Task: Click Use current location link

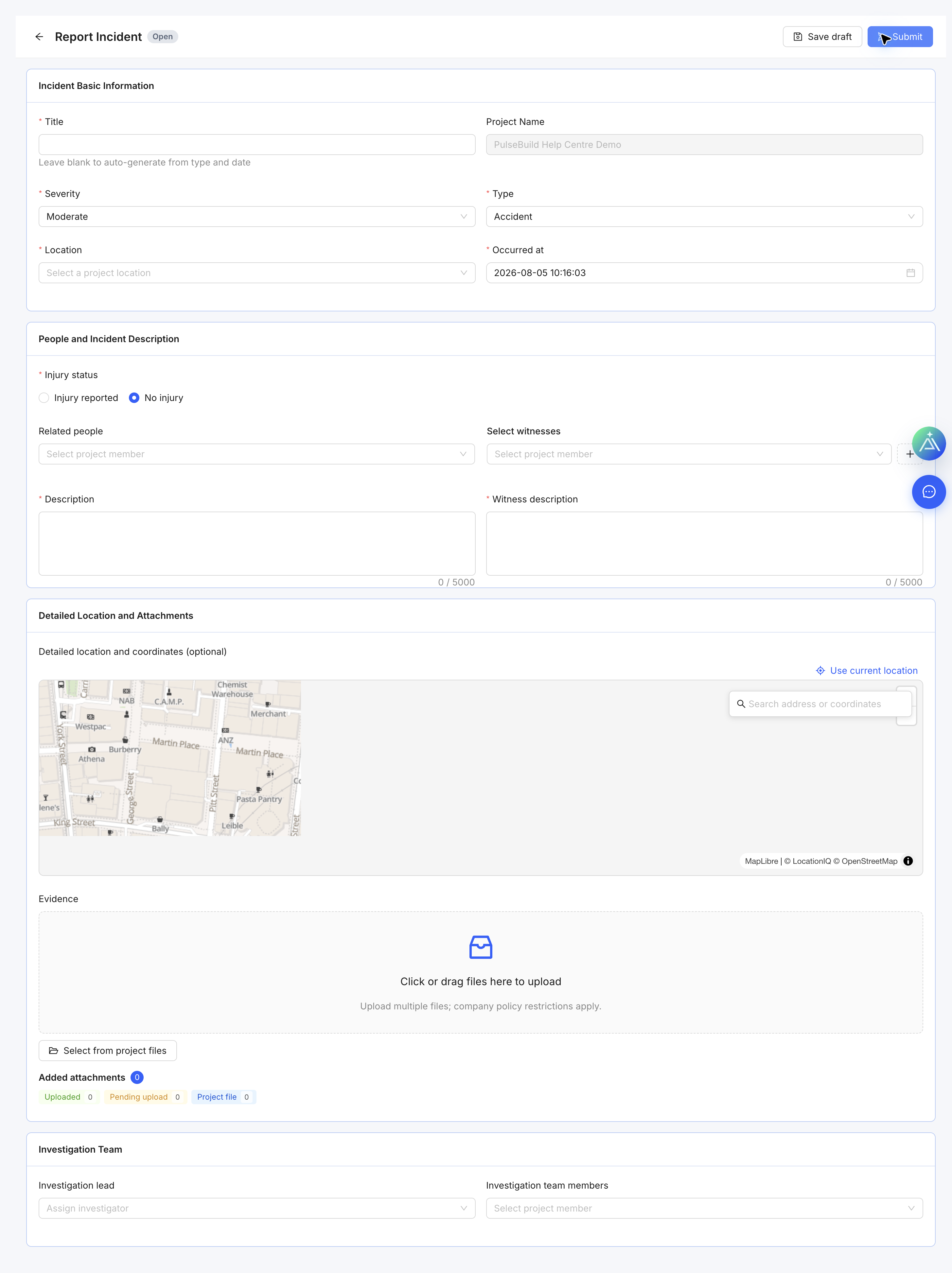Action: (x=866, y=671)
